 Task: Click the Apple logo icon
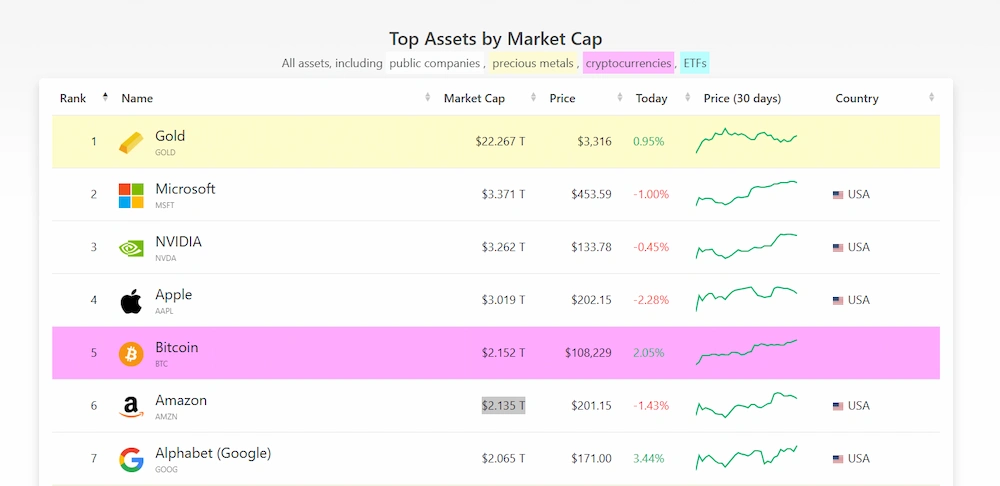[131, 300]
